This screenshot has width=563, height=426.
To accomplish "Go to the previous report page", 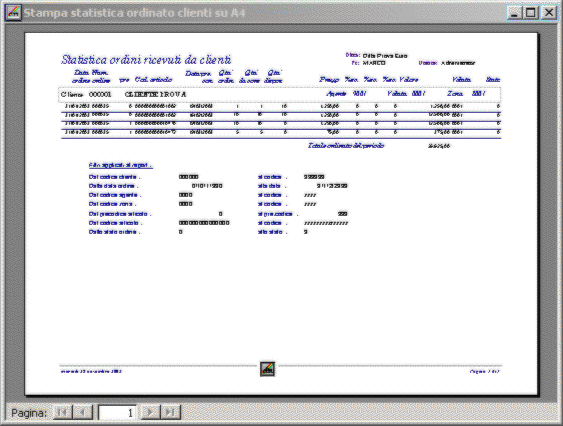I will click(83, 412).
